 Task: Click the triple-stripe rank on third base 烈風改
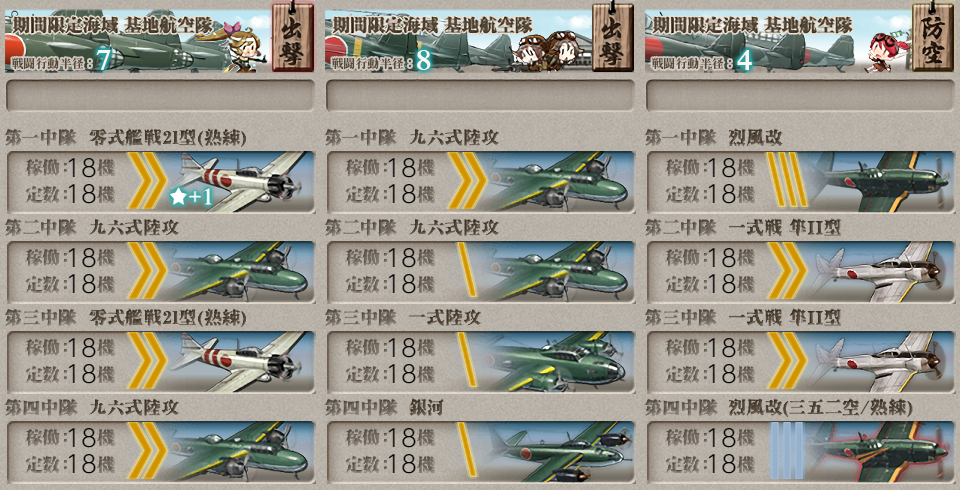coord(787,179)
